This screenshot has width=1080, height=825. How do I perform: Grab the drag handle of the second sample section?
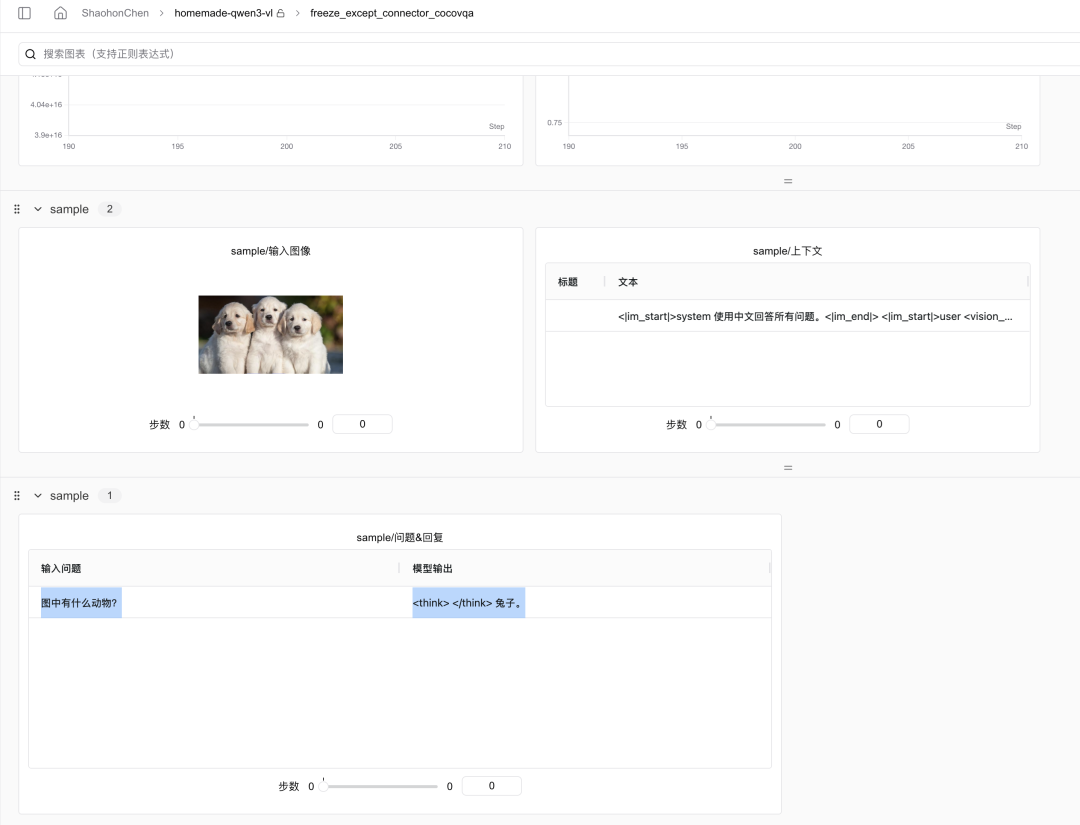(16, 495)
